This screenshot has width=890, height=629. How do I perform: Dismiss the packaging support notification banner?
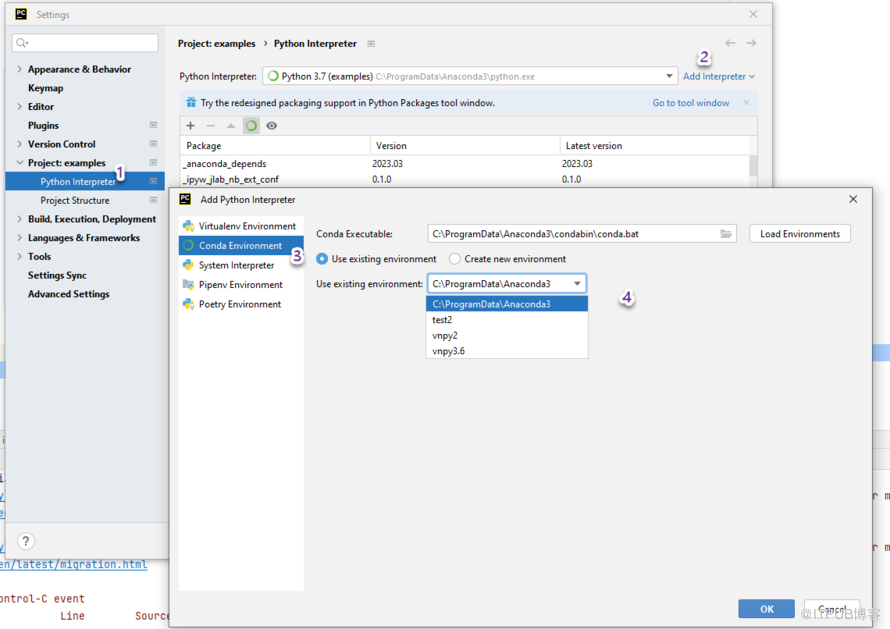pos(746,103)
